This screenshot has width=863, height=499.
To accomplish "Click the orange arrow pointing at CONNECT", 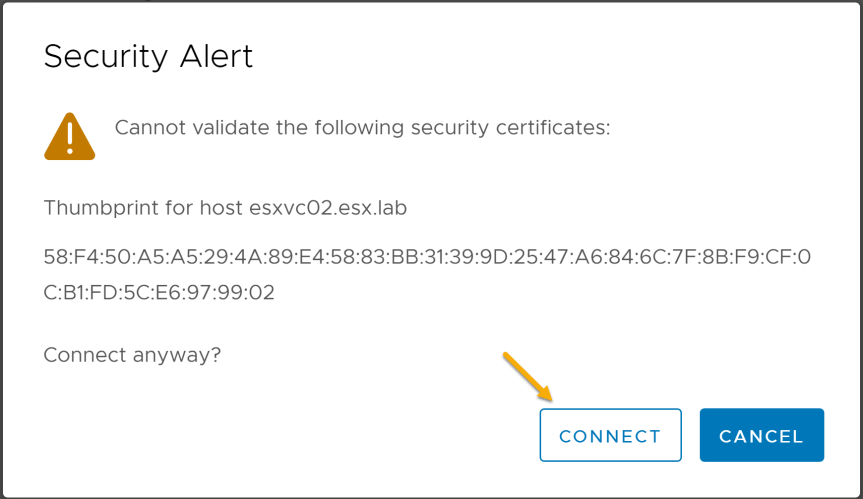I will click(x=527, y=376).
